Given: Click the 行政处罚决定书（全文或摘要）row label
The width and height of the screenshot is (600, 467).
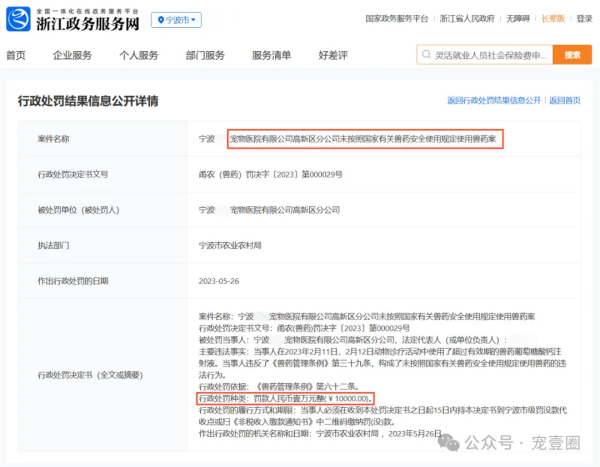Looking at the screenshot, I should (90, 375).
